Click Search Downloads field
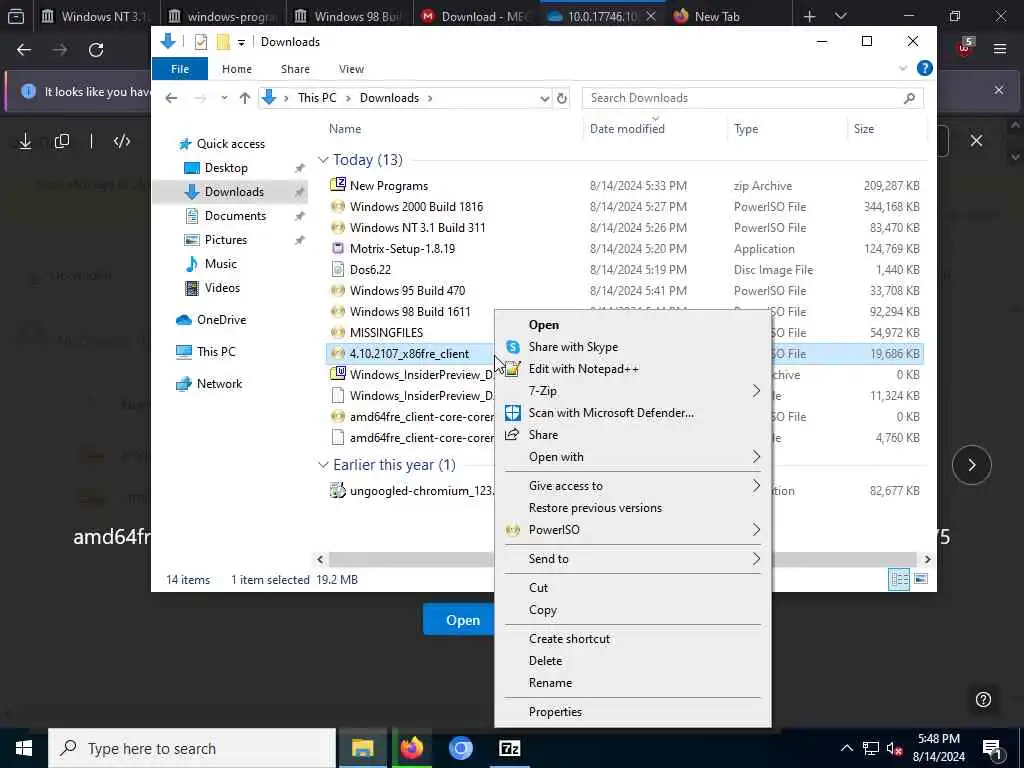The image size is (1024, 768). pos(752,98)
